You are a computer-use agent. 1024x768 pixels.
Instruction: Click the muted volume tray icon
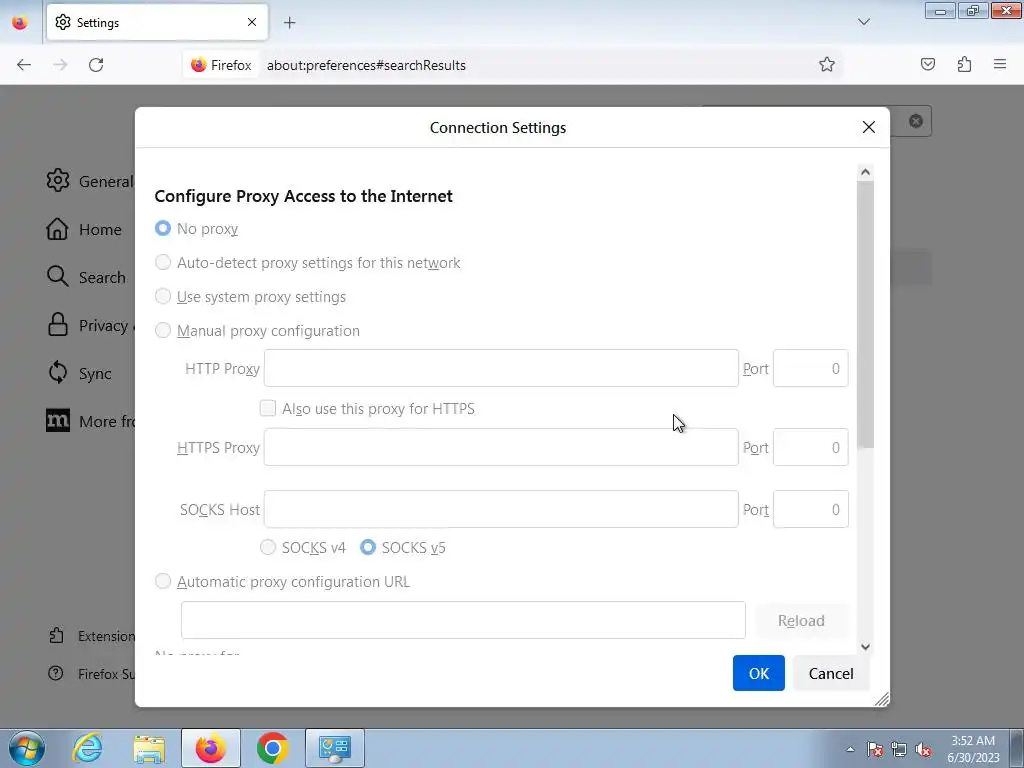pos(923,749)
